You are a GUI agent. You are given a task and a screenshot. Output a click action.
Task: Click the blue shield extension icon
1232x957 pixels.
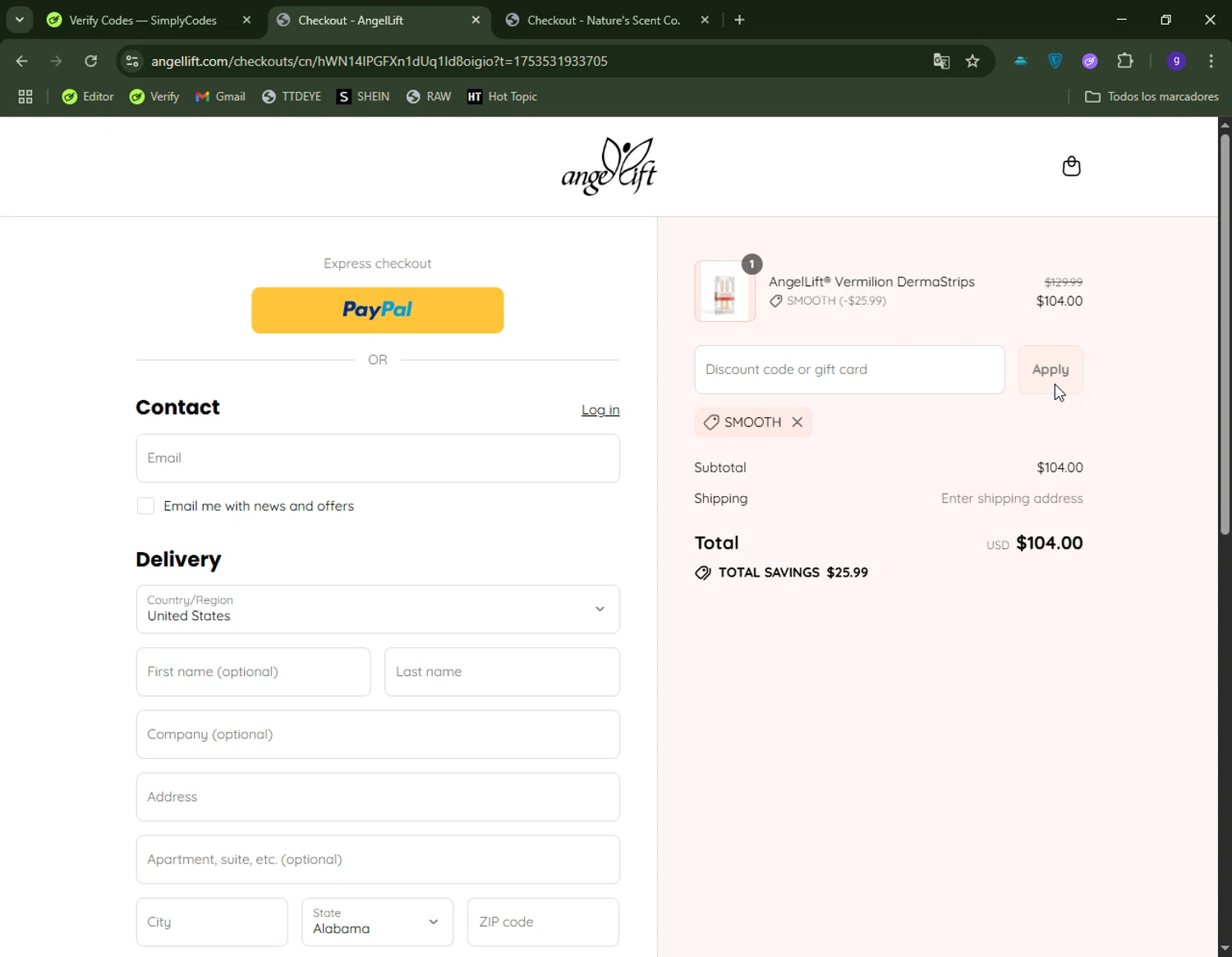point(1055,61)
